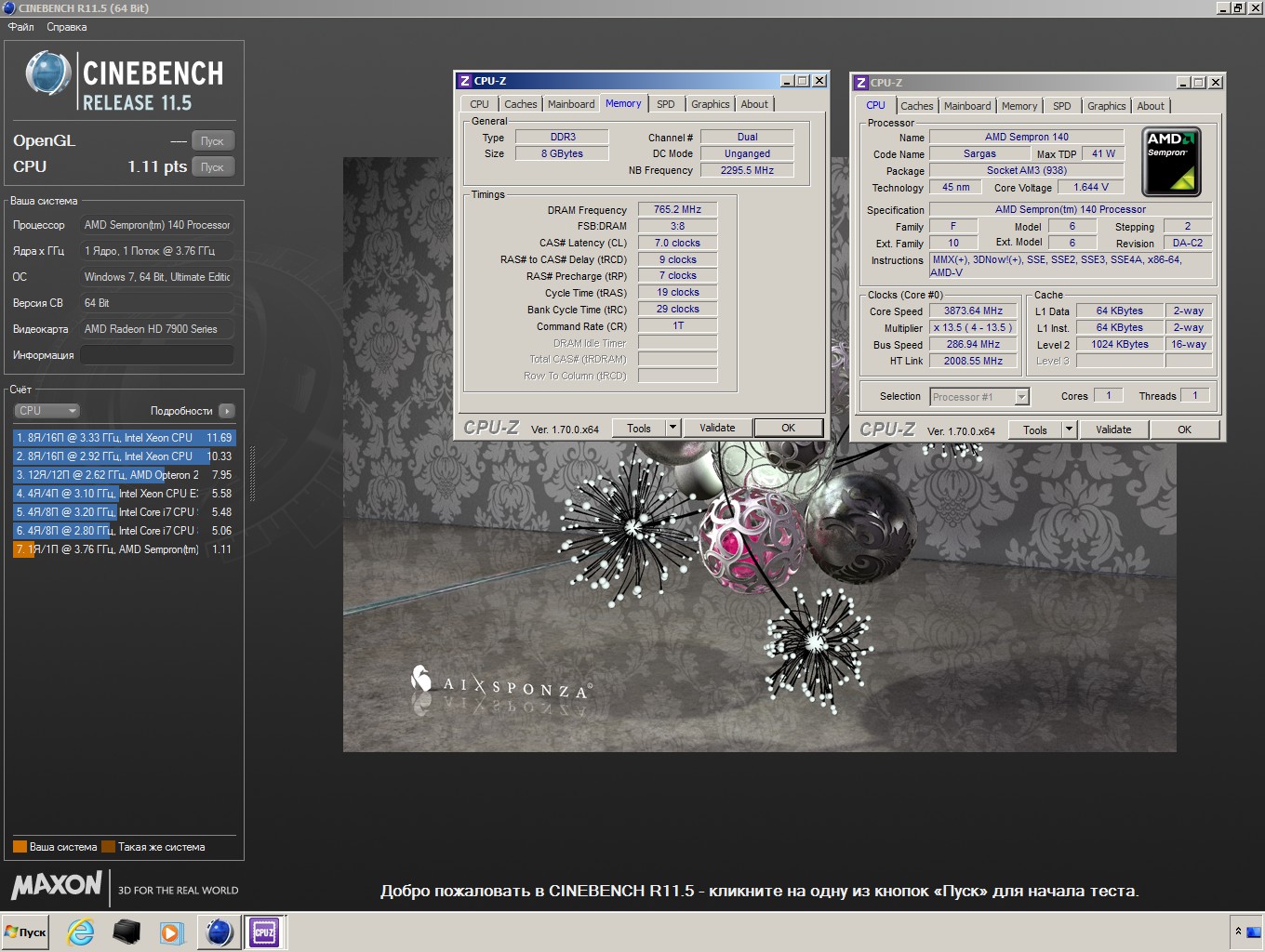
Task: Click the memory Size value 8 GBytes
Action: click(x=562, y=154)
